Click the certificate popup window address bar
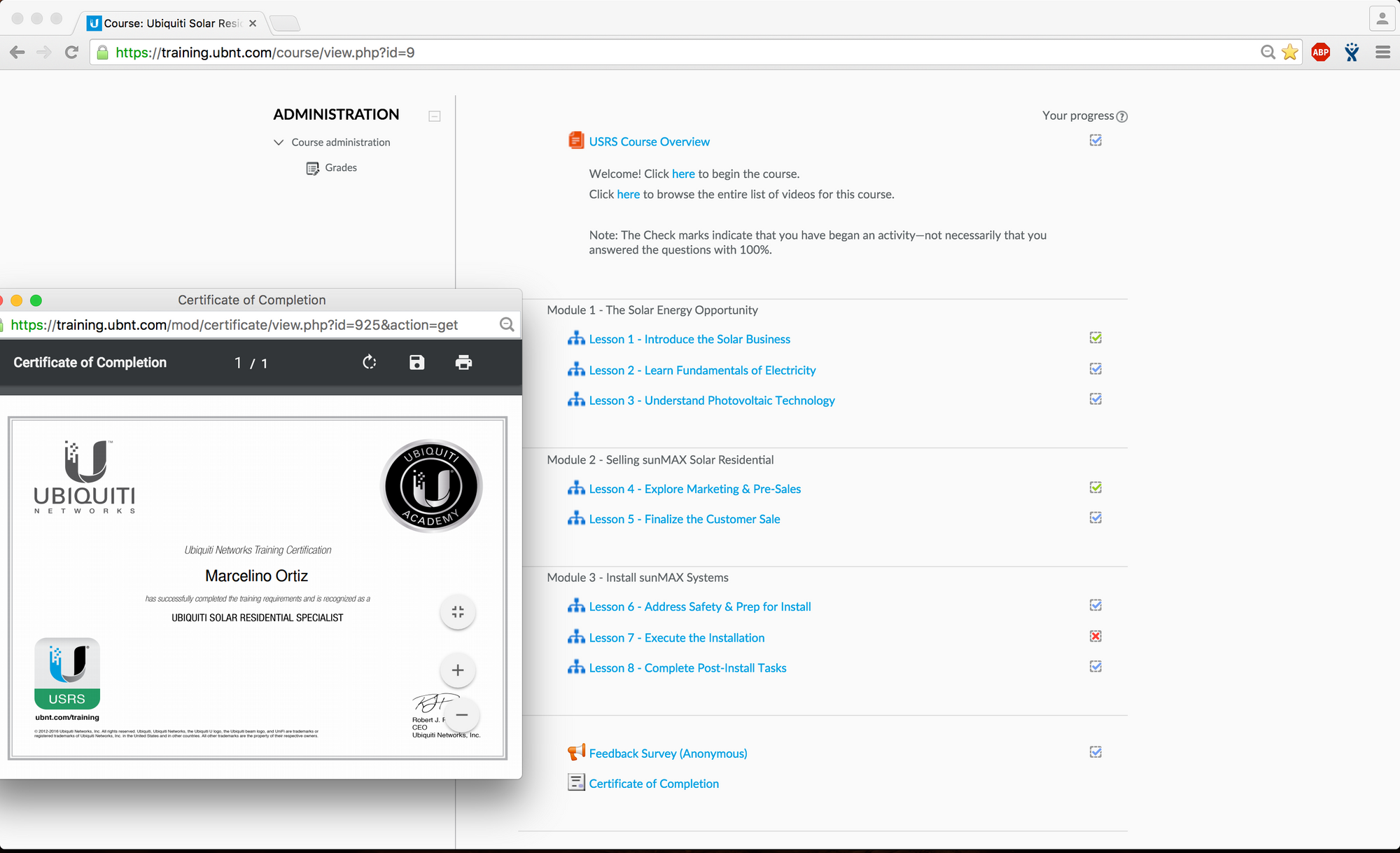This screenshot has height=853, width=1400. (259, 325)
